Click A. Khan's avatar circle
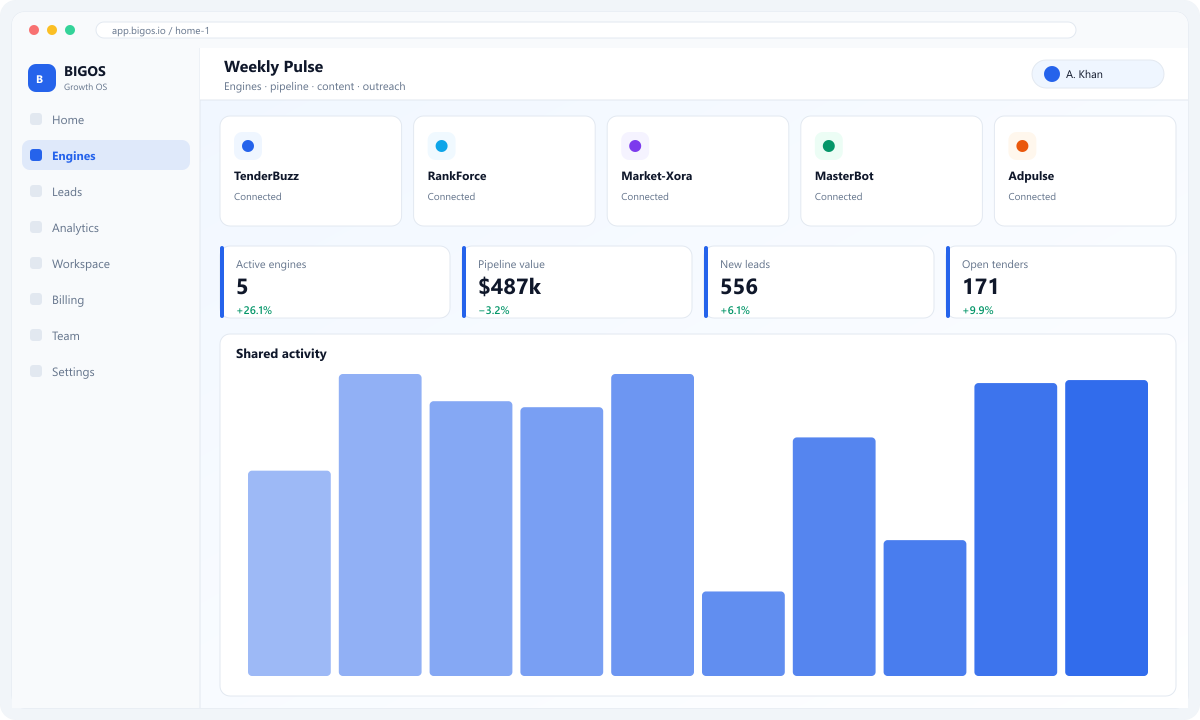This screenshot has height=720, width=1200. [1052, 74]
